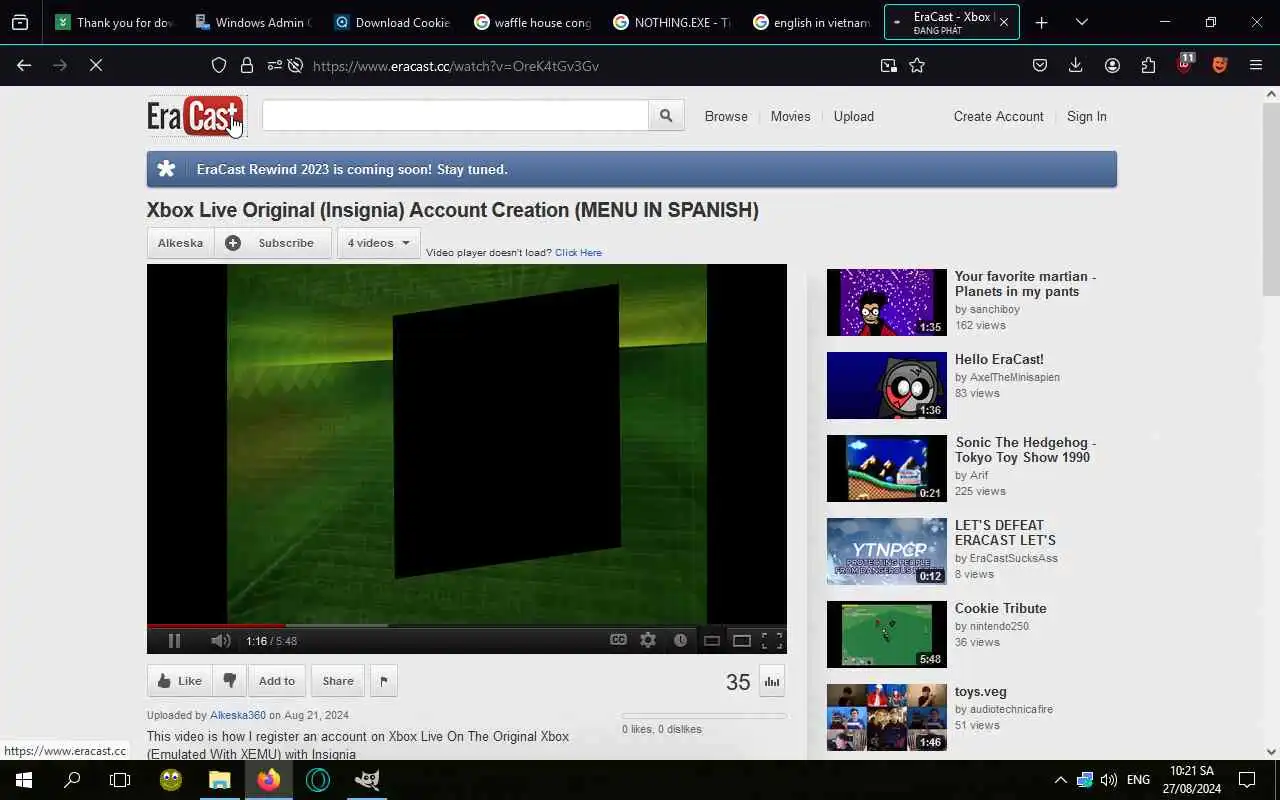
Task: Open video player settings gear
Action: tap(648, 640)
